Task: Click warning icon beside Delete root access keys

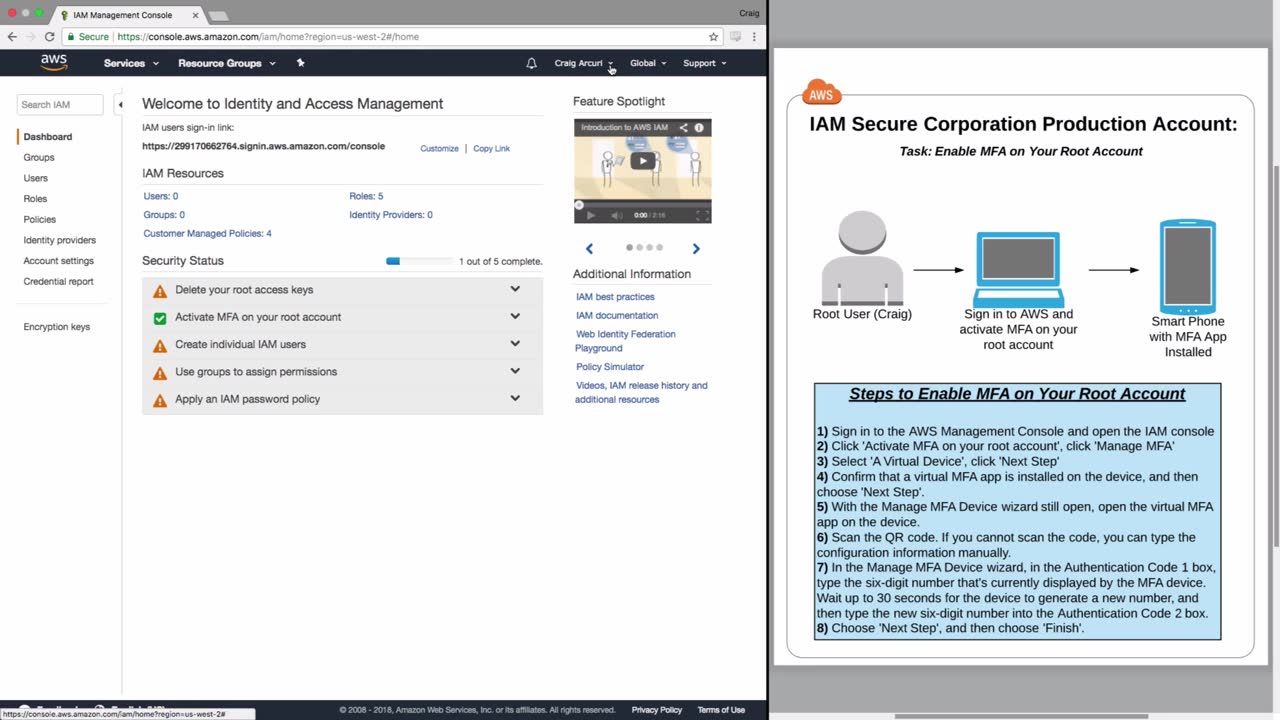Action: tap(160, 291)
